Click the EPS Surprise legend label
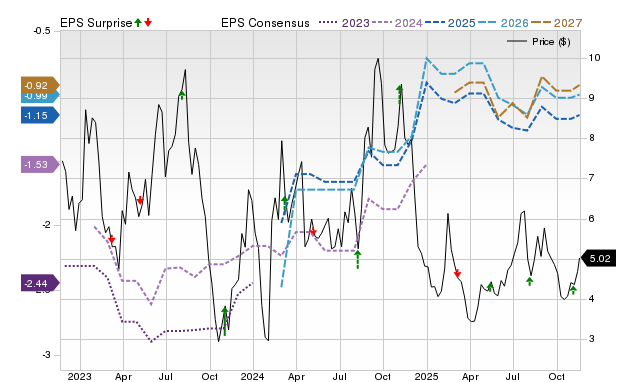The width and height of the screenshot is (640, 382). (x=96, y=23)
